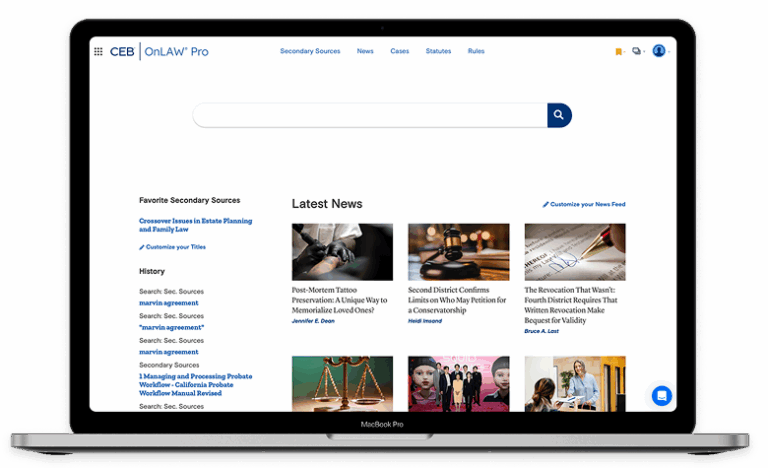Screen dimensions: 768x468
Task: Click inside the main search field
Action: (x=370, y=115)
